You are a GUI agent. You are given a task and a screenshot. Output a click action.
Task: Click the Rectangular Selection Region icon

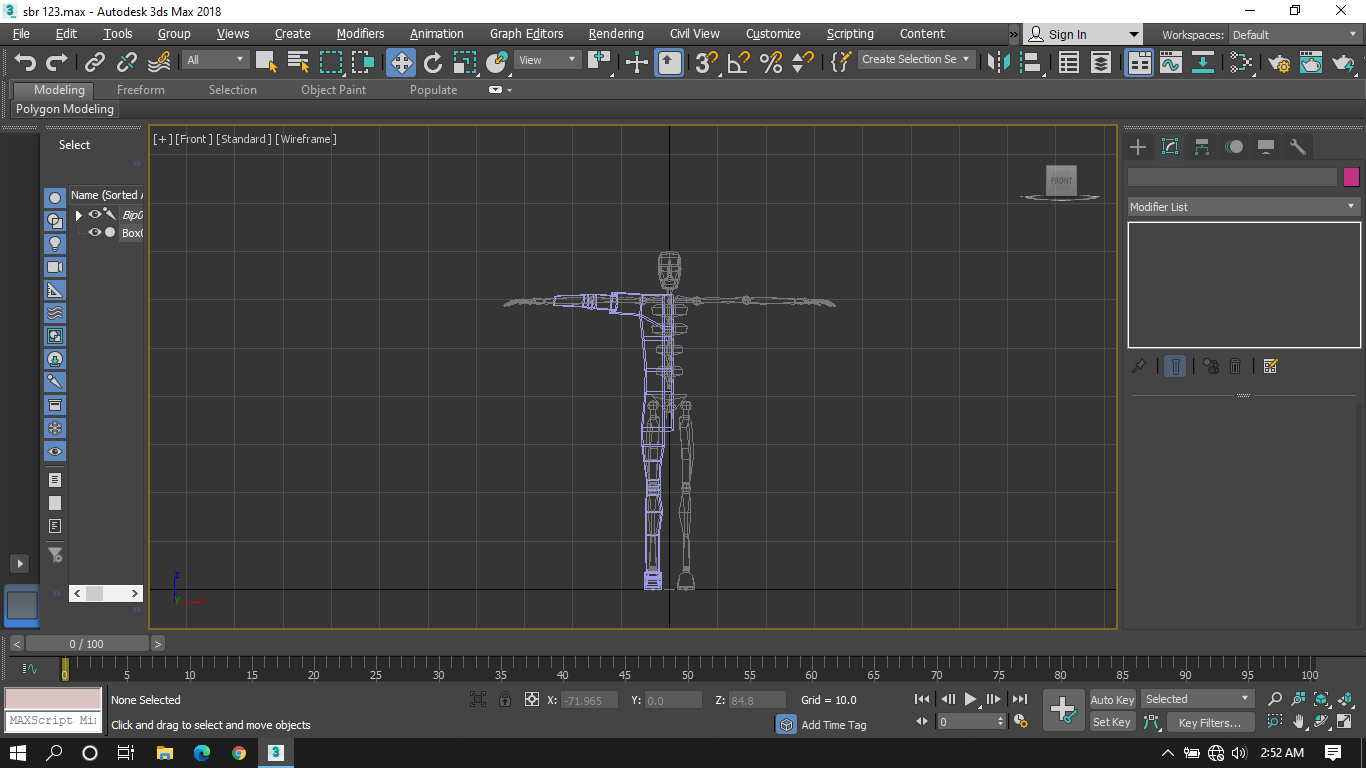click(331, 62)
